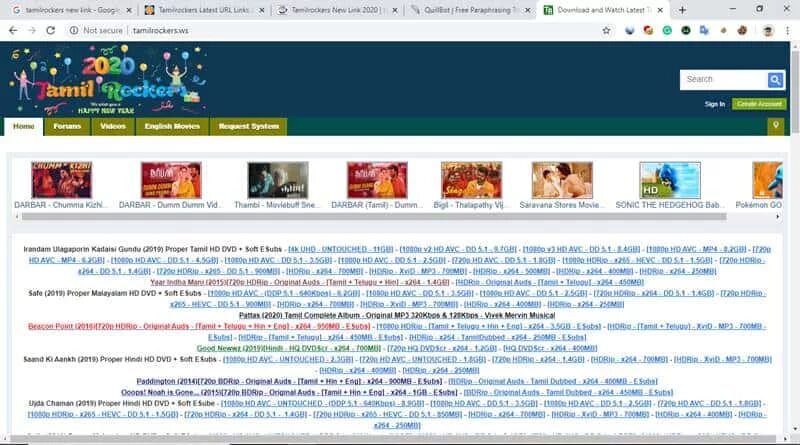The image size is (800, 445).
Task: Open the Videos navigation tab
Action: coord(113,127)
